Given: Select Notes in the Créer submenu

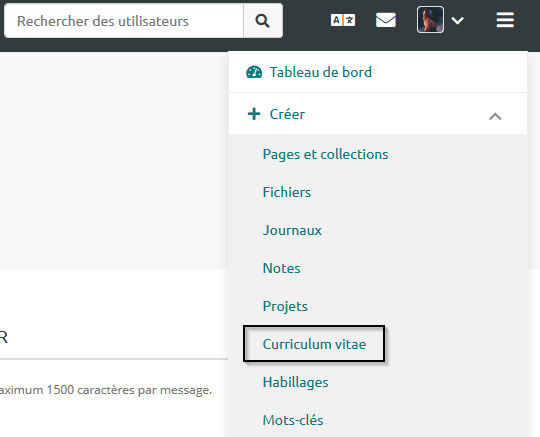Looking at the screenshot, I should (x=281, y=268).
